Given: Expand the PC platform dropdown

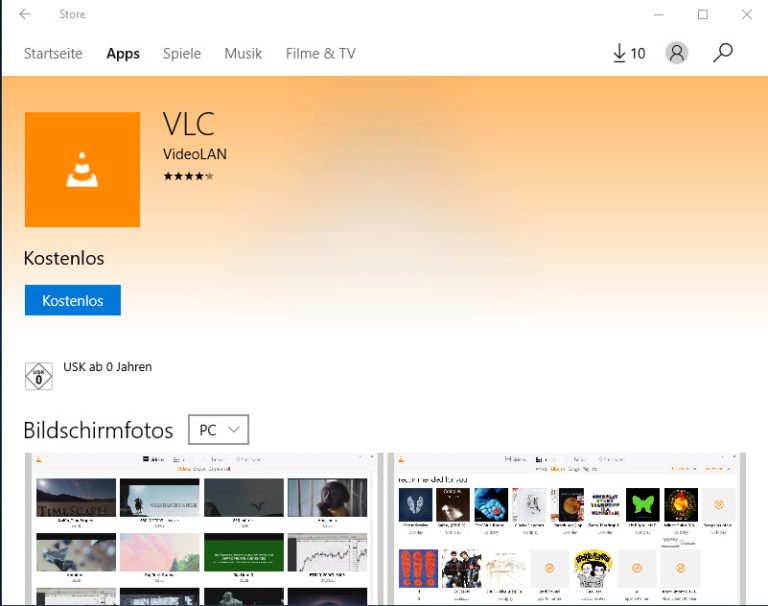Looking at the screenshot, I should [x=218, y=430].
